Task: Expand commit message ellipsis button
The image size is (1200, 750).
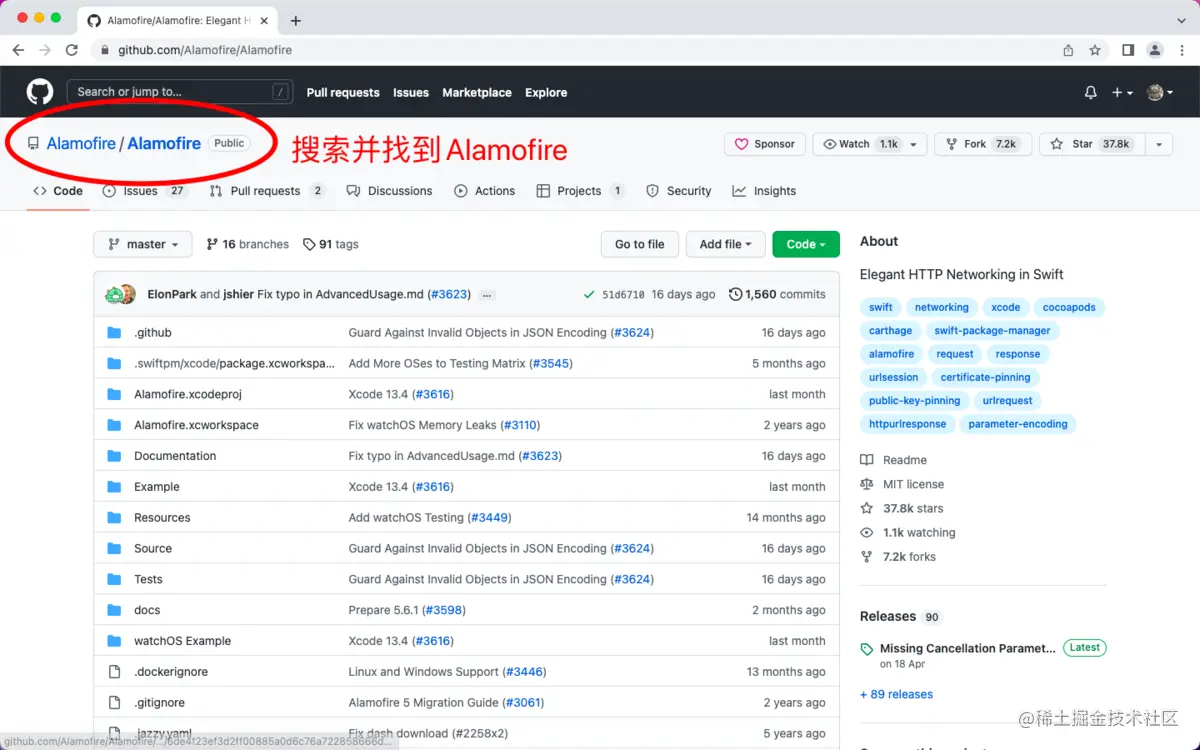Action: 487,295
